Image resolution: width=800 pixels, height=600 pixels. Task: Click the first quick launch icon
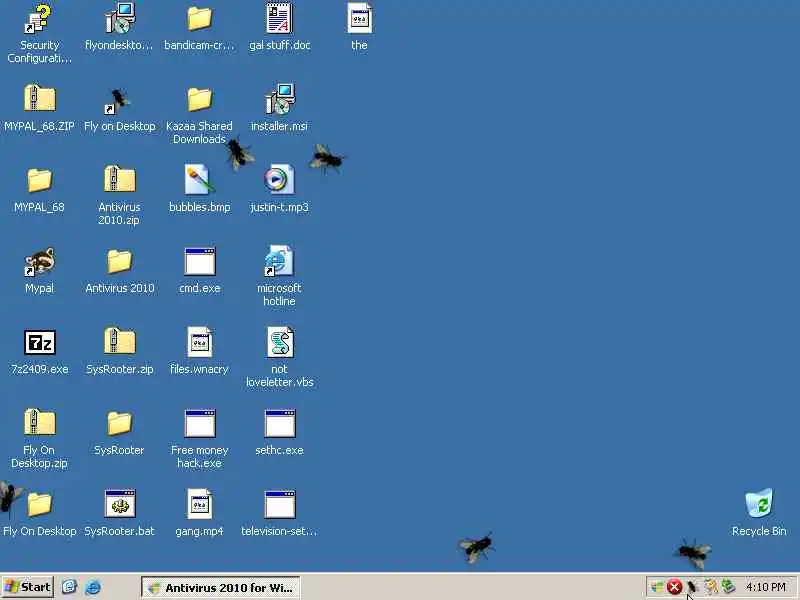[69, 587]
